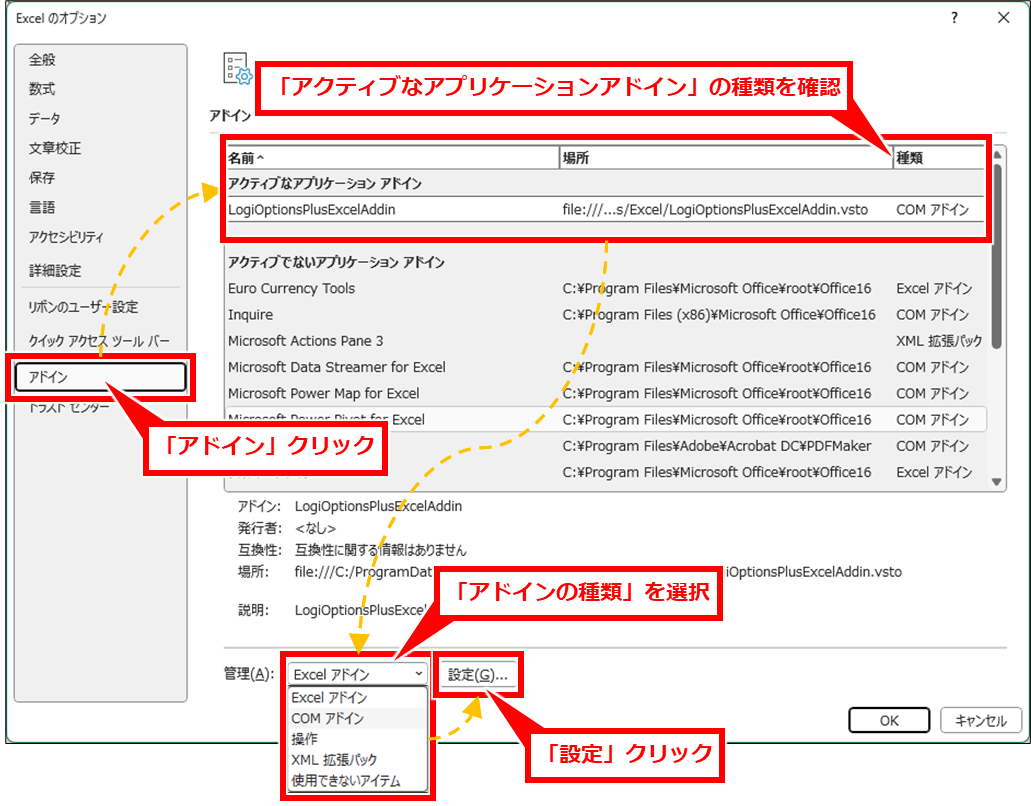This screenshot has width=1031, height=806.
Task: Click the add-ins gear icon above the list
Action: 236,68
